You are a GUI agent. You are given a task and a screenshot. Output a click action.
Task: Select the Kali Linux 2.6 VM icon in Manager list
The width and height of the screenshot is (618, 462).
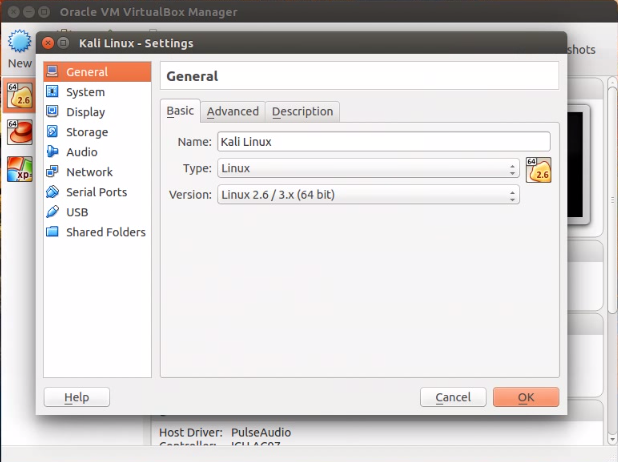(x=20, y=96)
